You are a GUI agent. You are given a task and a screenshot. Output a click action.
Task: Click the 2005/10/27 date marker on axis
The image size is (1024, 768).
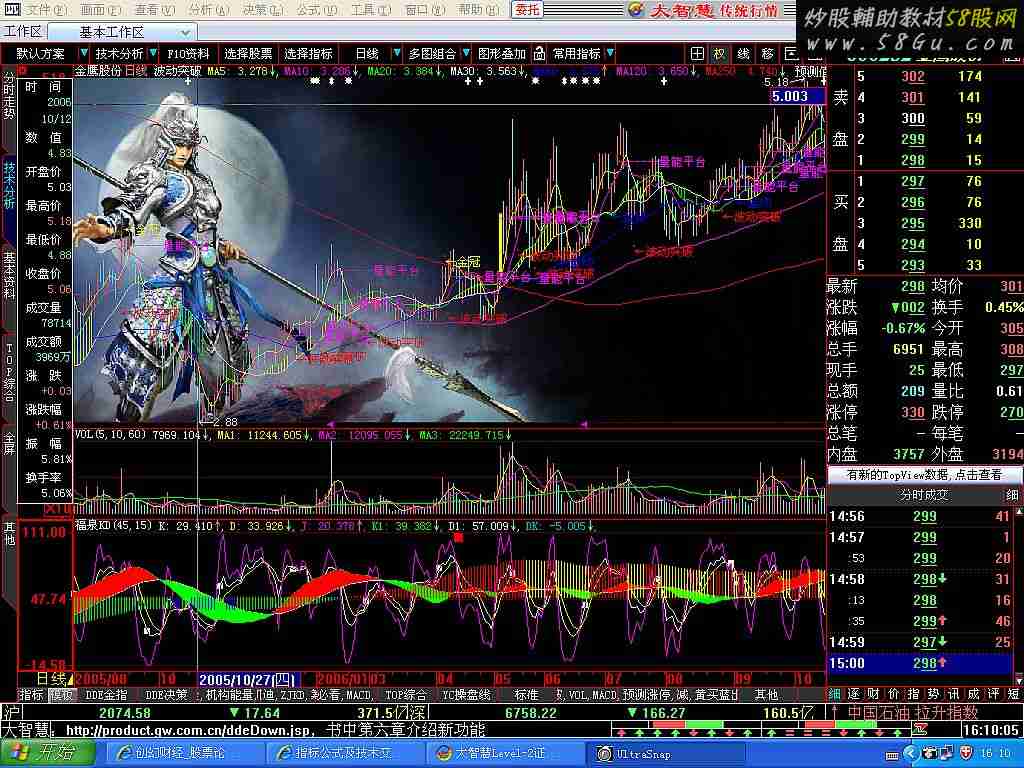click(x=247, y=679)
